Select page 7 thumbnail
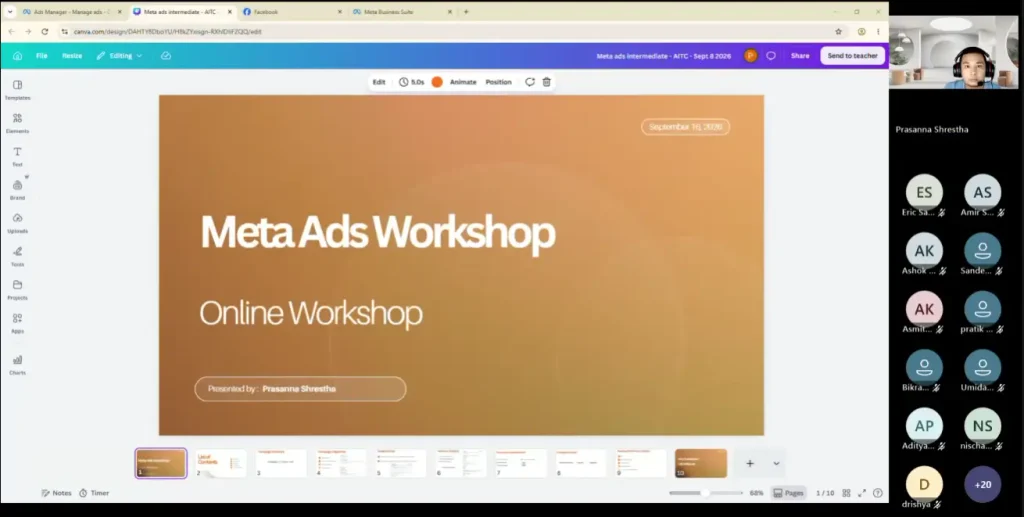This screenshot has width=1024, height=517. 520,463
